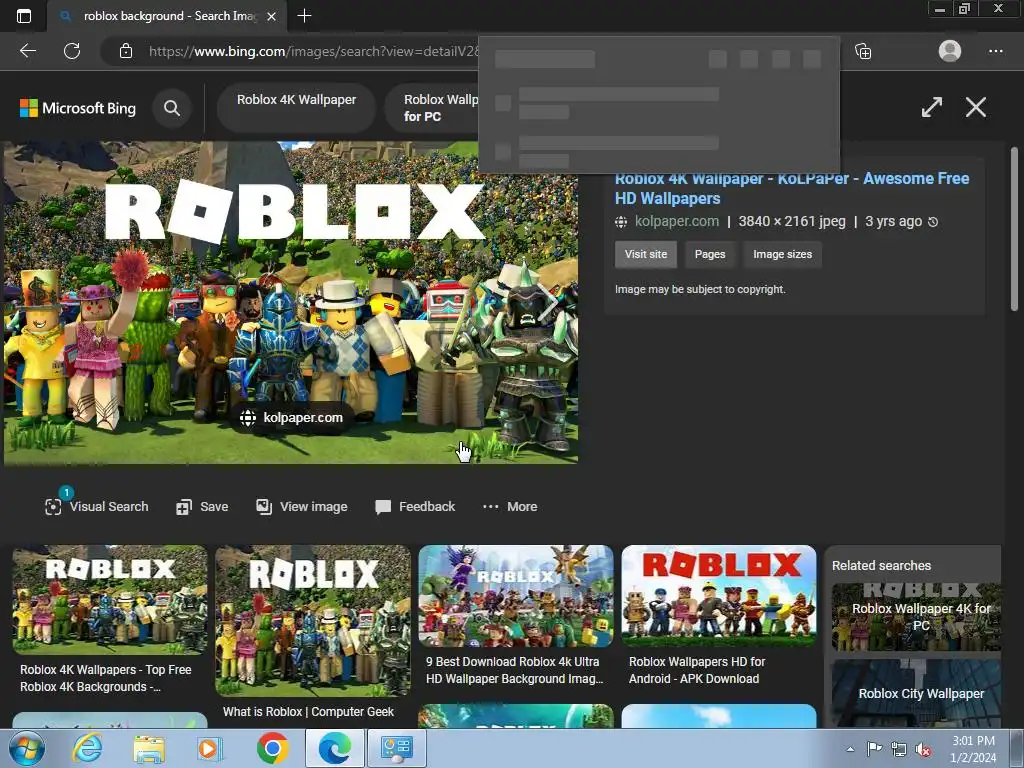The height and width of the screenshot is (768, 1024).
Task: Click the browser back arrow
Action: pyautogui.click(x=27, y=51)
